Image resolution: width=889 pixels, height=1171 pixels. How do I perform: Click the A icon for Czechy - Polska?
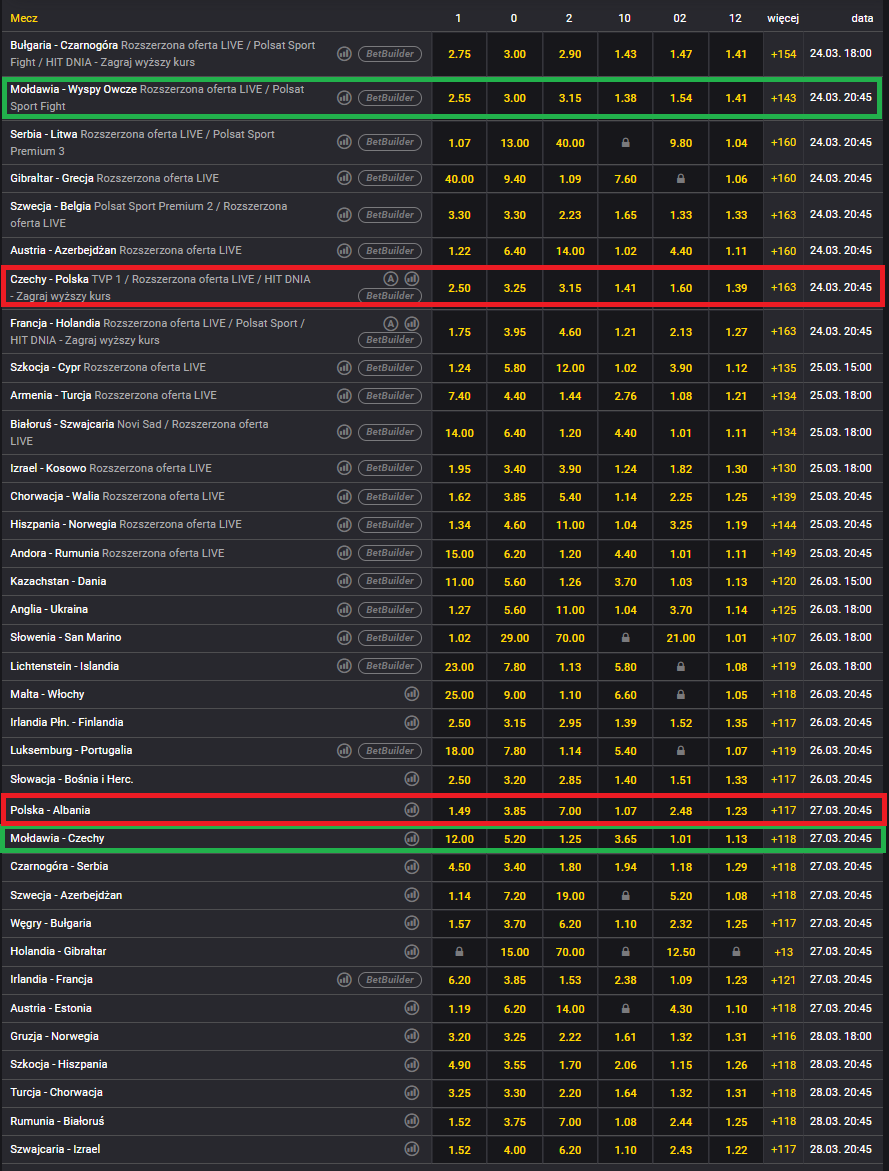tap(390, 279)
